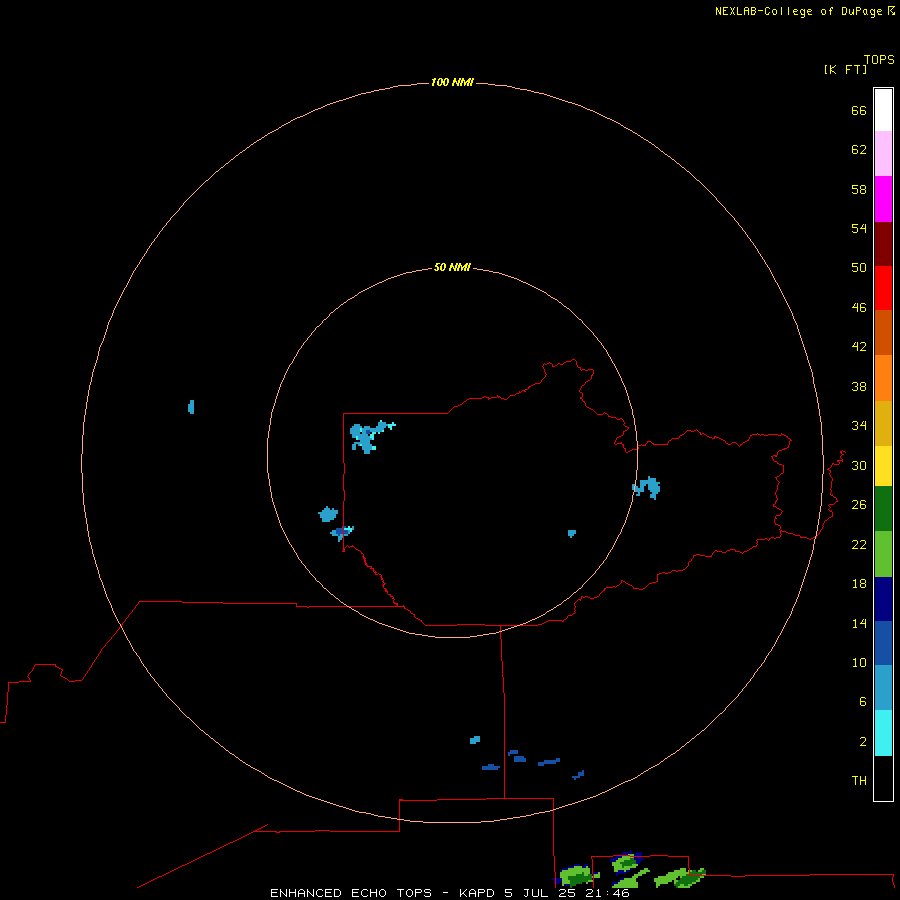Click the 'TOPS' legend title
The height and width of the screenshot is (900, 900).
(879, 59)
